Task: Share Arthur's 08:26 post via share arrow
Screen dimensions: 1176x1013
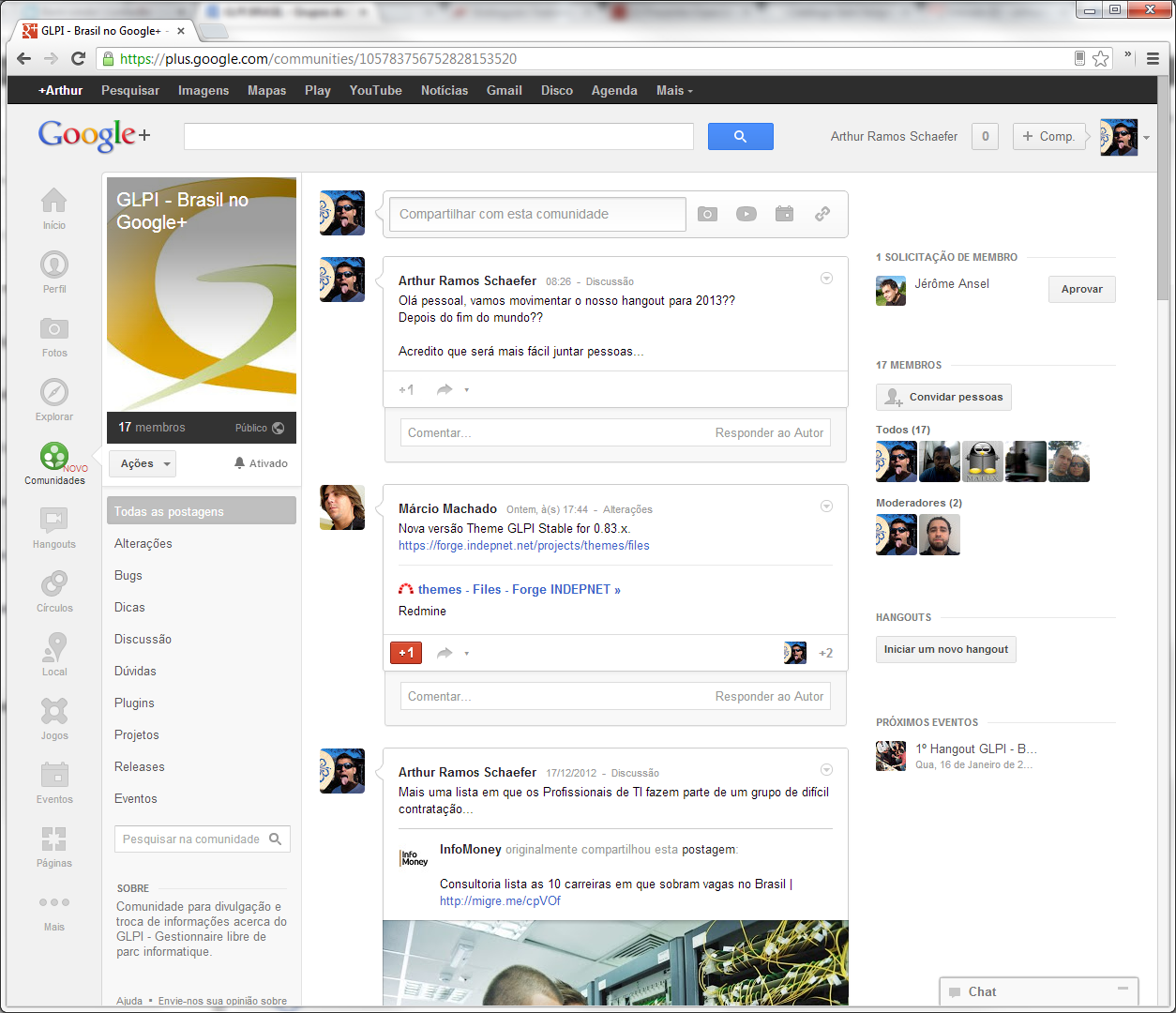Action: pos(445,389)
